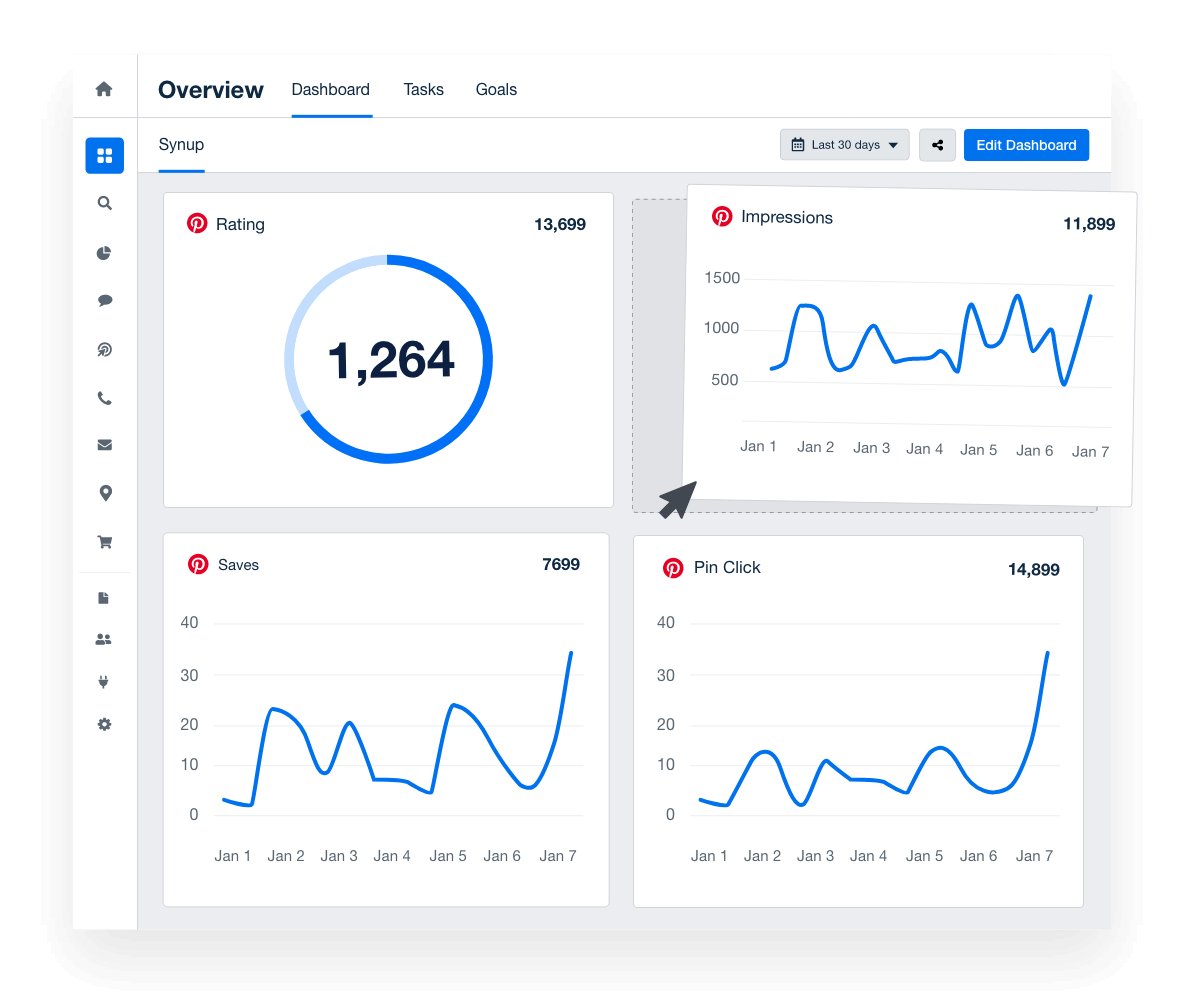The height and width of the screenshot is (1000, 1200).
Task: Click the share button
Action: click(937, 145)
